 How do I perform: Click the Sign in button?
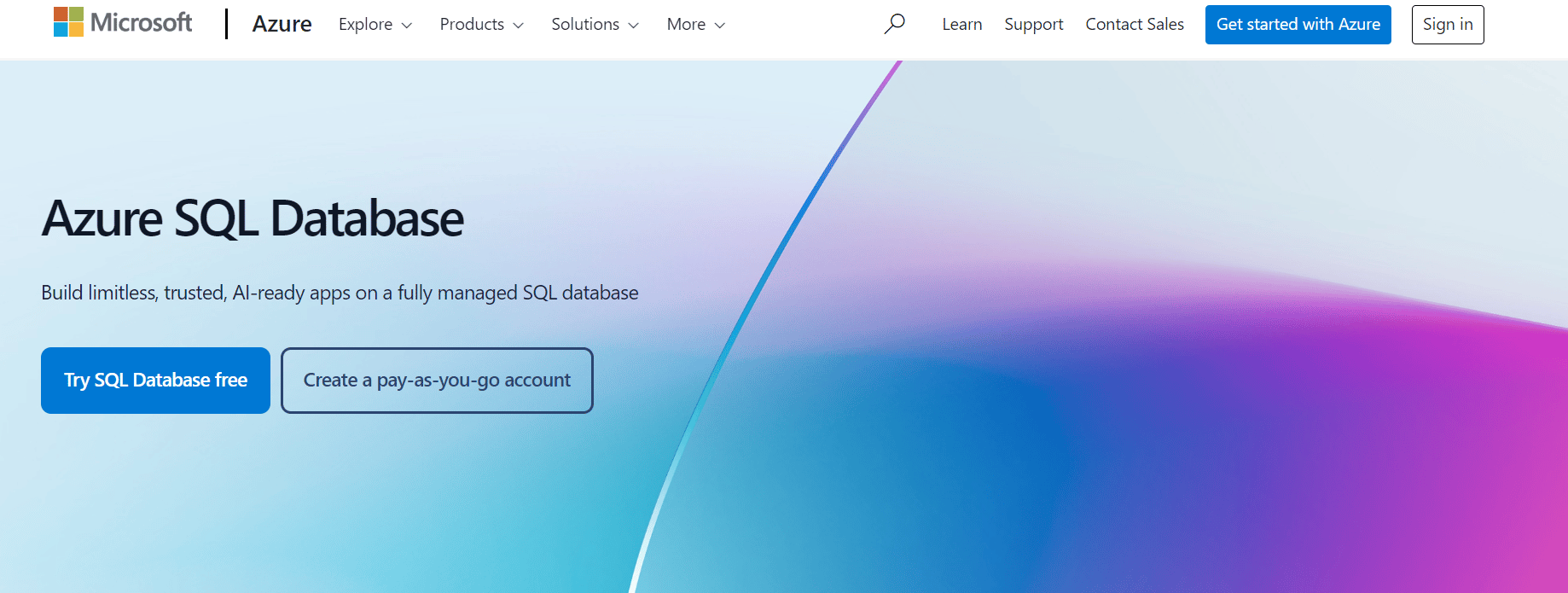pos(1448,25)
